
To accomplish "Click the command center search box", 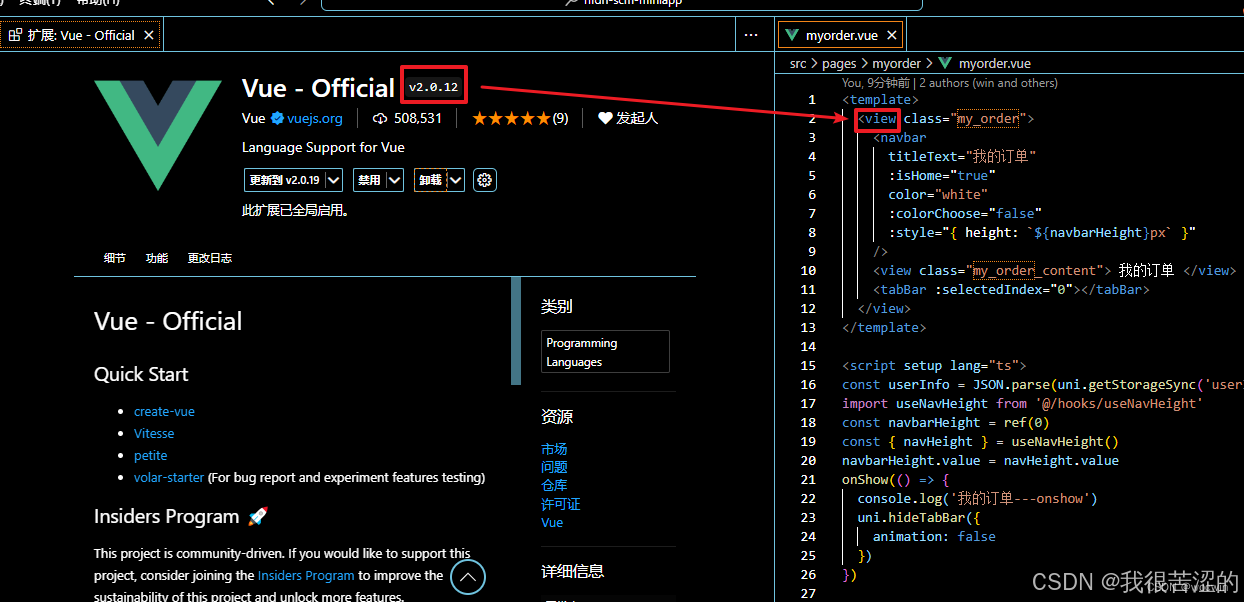I will [x=621, y=4].
